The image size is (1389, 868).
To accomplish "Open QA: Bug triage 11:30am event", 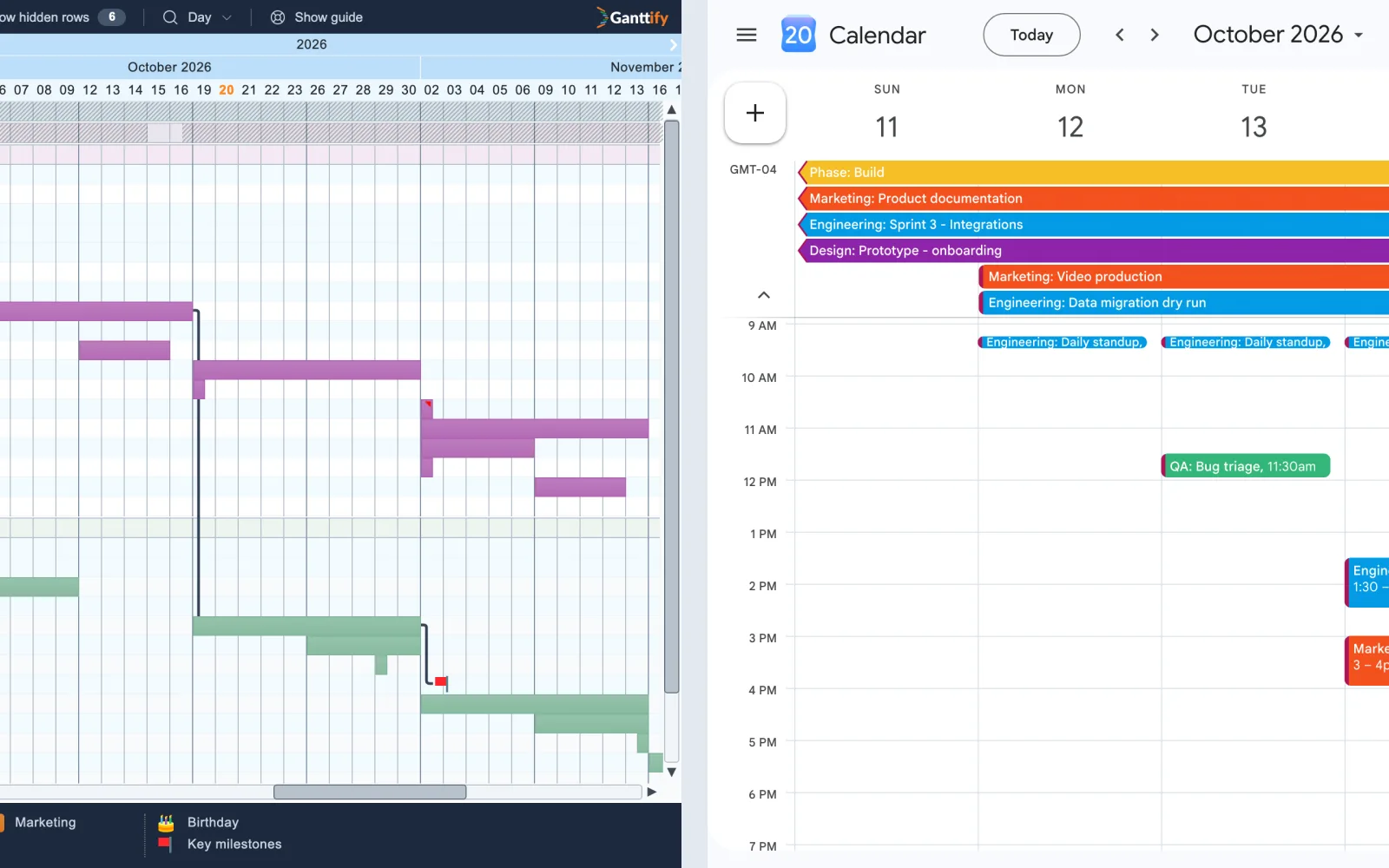I will click(x=1246, y=466).
